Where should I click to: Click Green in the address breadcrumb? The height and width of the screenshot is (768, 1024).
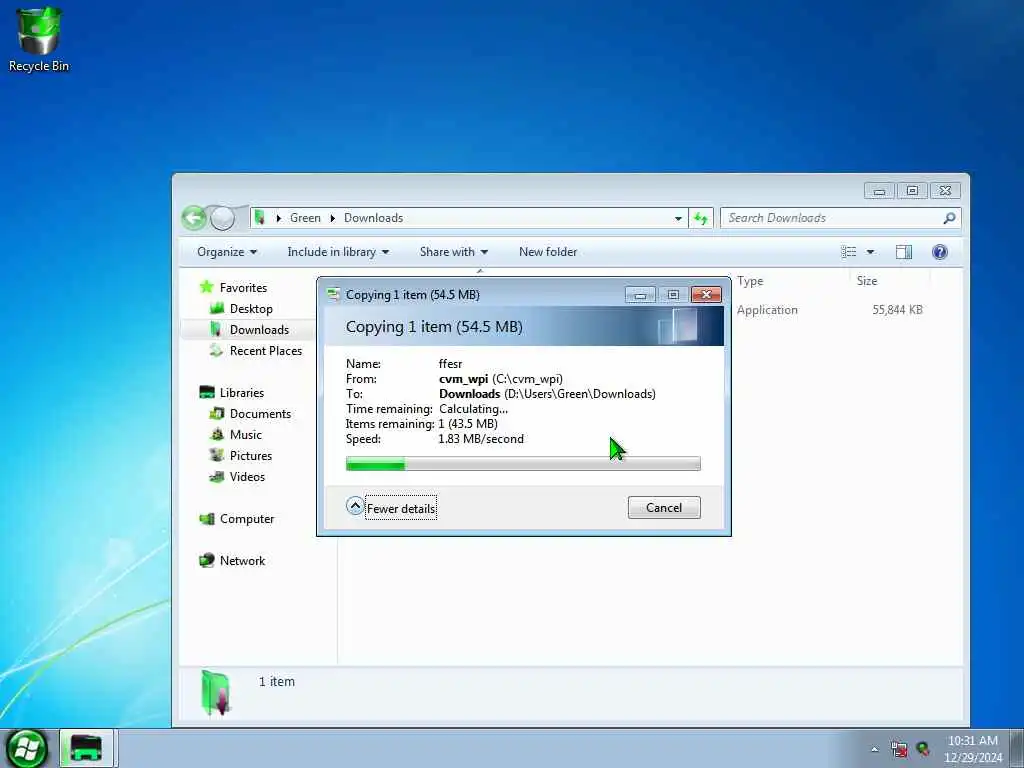click(305, 218)
